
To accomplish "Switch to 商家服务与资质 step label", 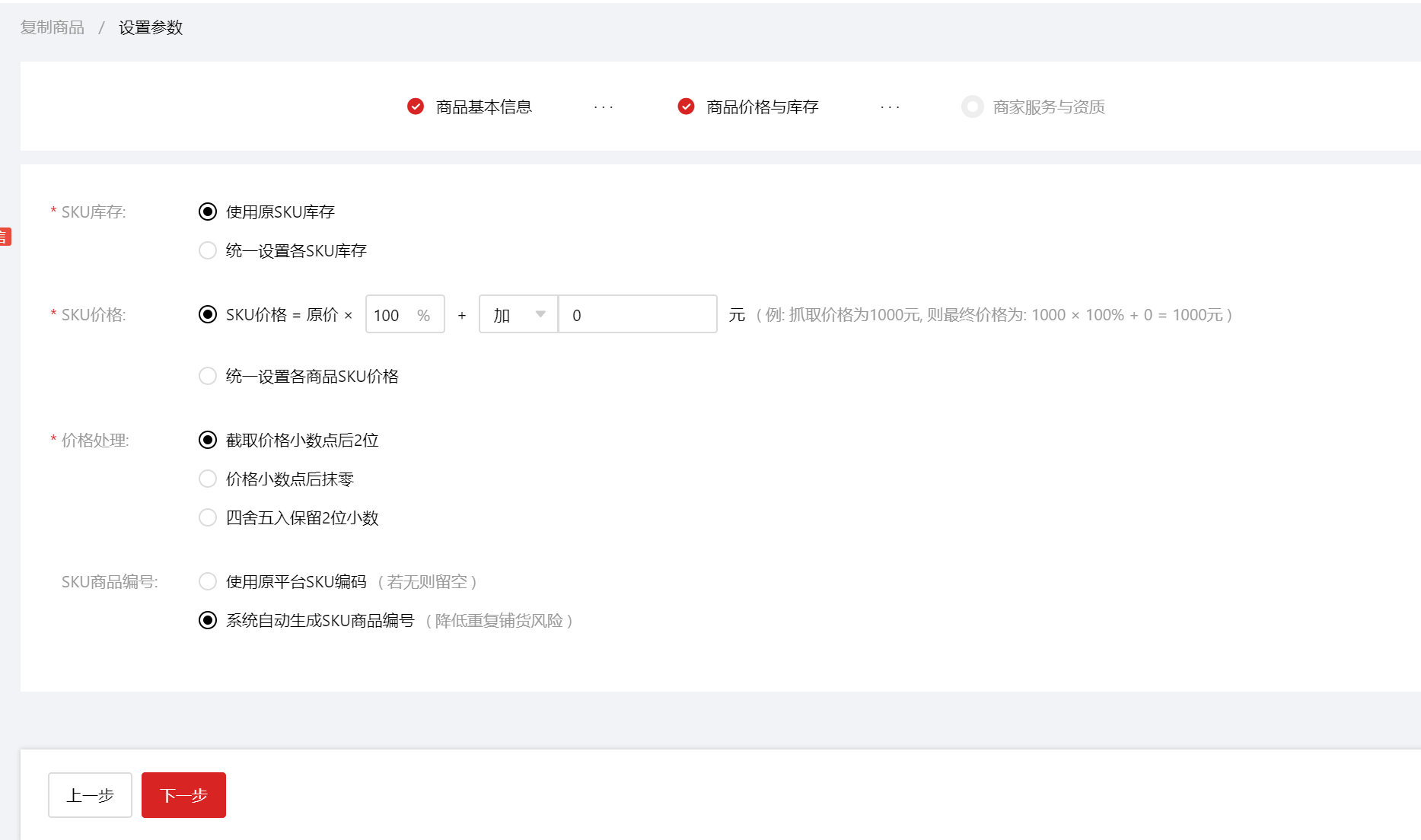I will pos(1048,107).
